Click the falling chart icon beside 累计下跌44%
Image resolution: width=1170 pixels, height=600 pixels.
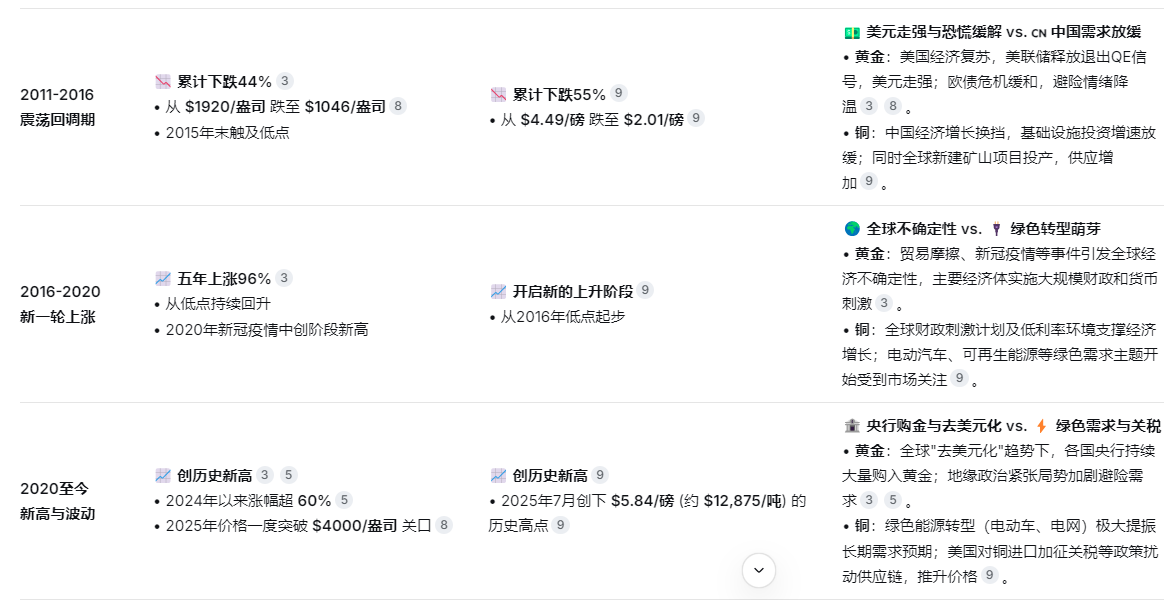coord(163,81)
